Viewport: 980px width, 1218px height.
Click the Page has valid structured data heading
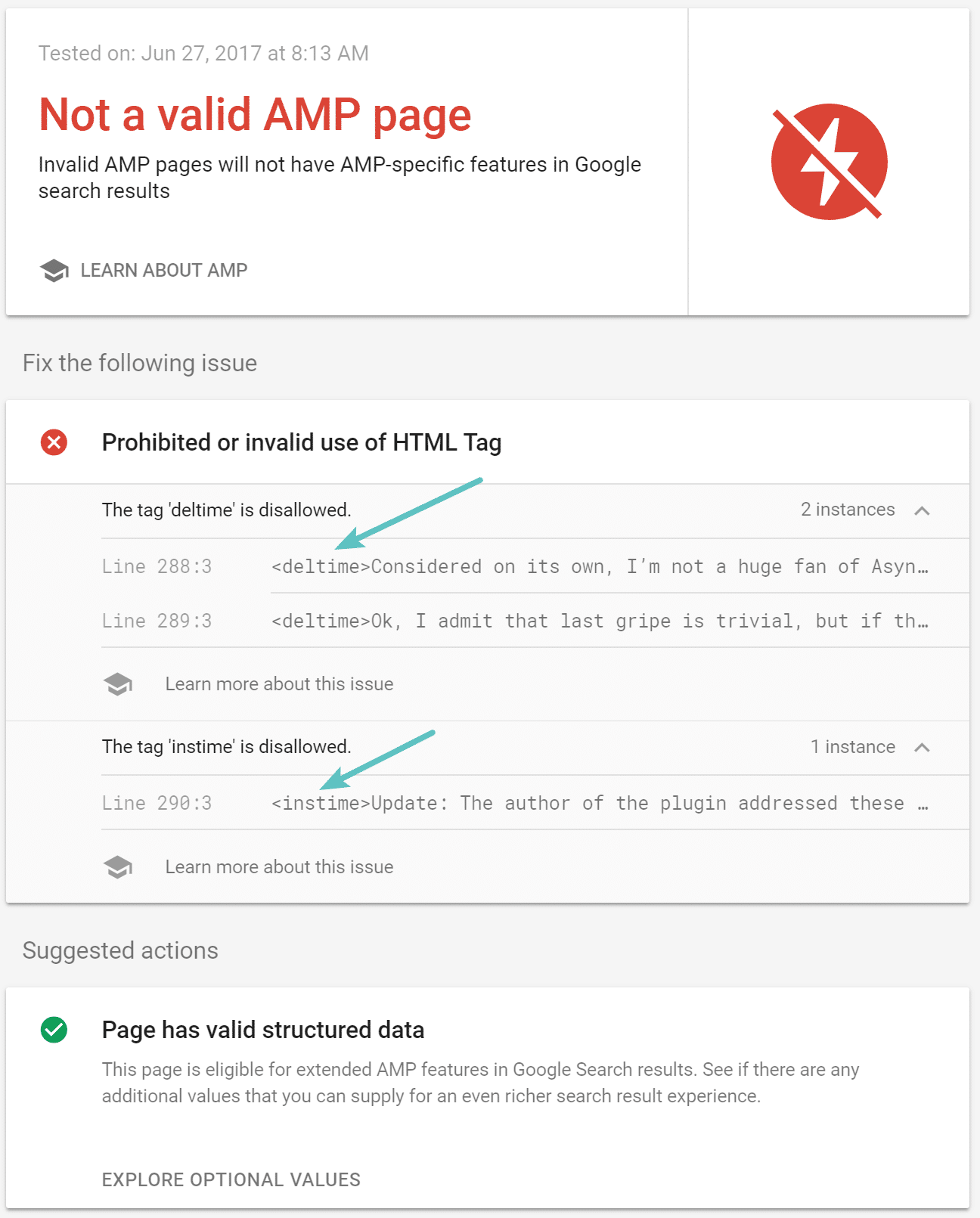pos(263,1029)
